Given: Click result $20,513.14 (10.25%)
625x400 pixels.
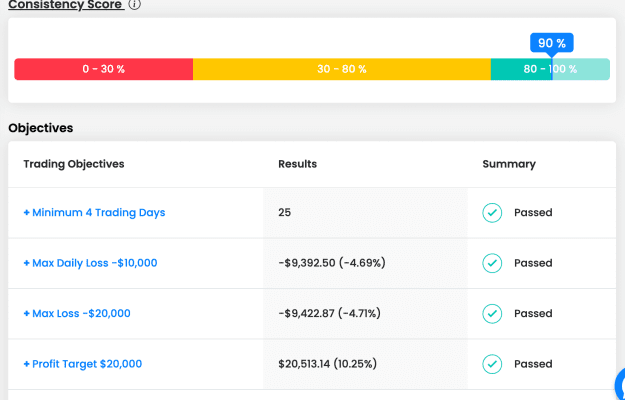Looking at the screenshot, I should tap(328, 364).
